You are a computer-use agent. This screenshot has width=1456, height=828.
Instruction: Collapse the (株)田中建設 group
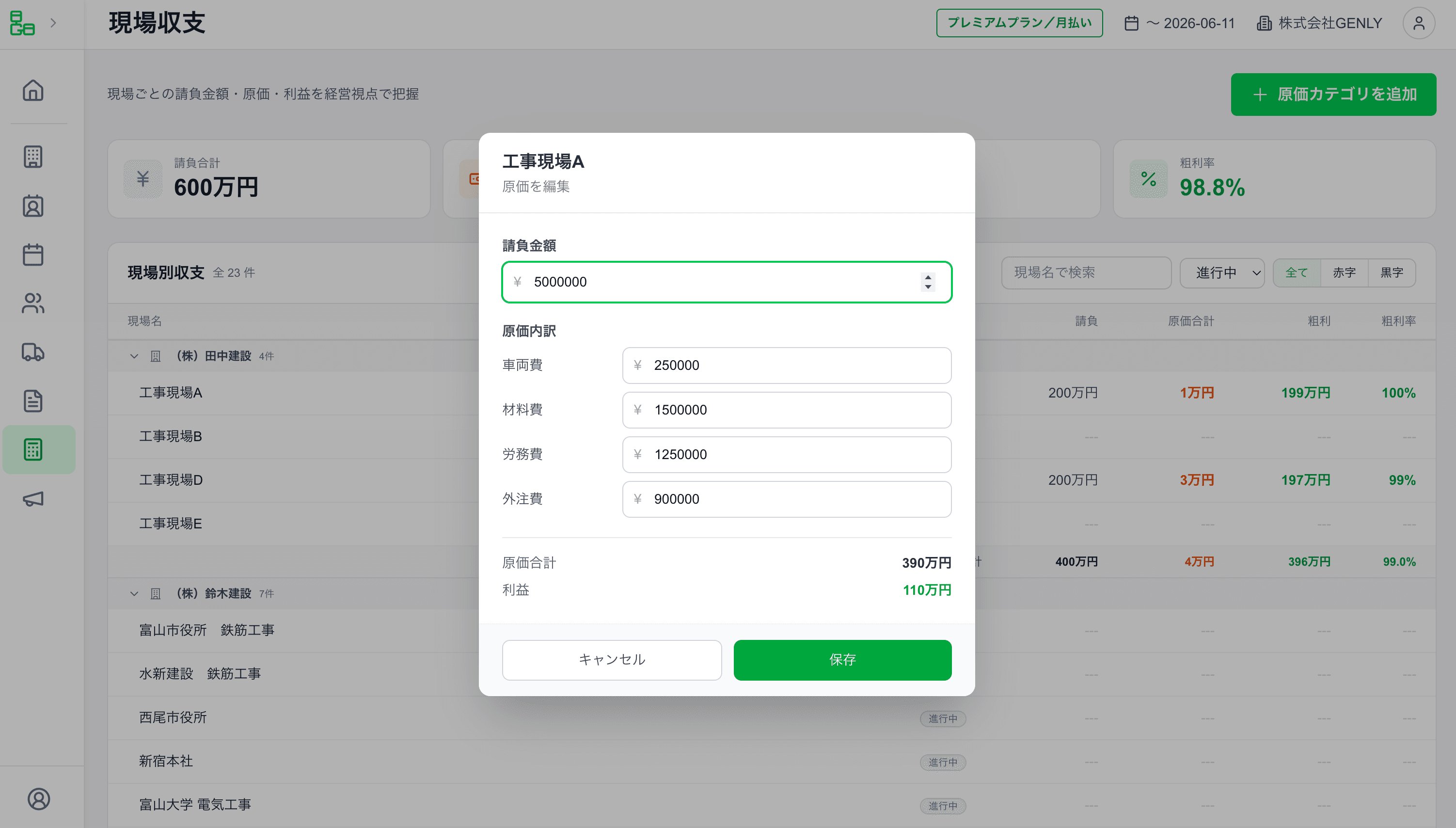[x=134, y=356]
